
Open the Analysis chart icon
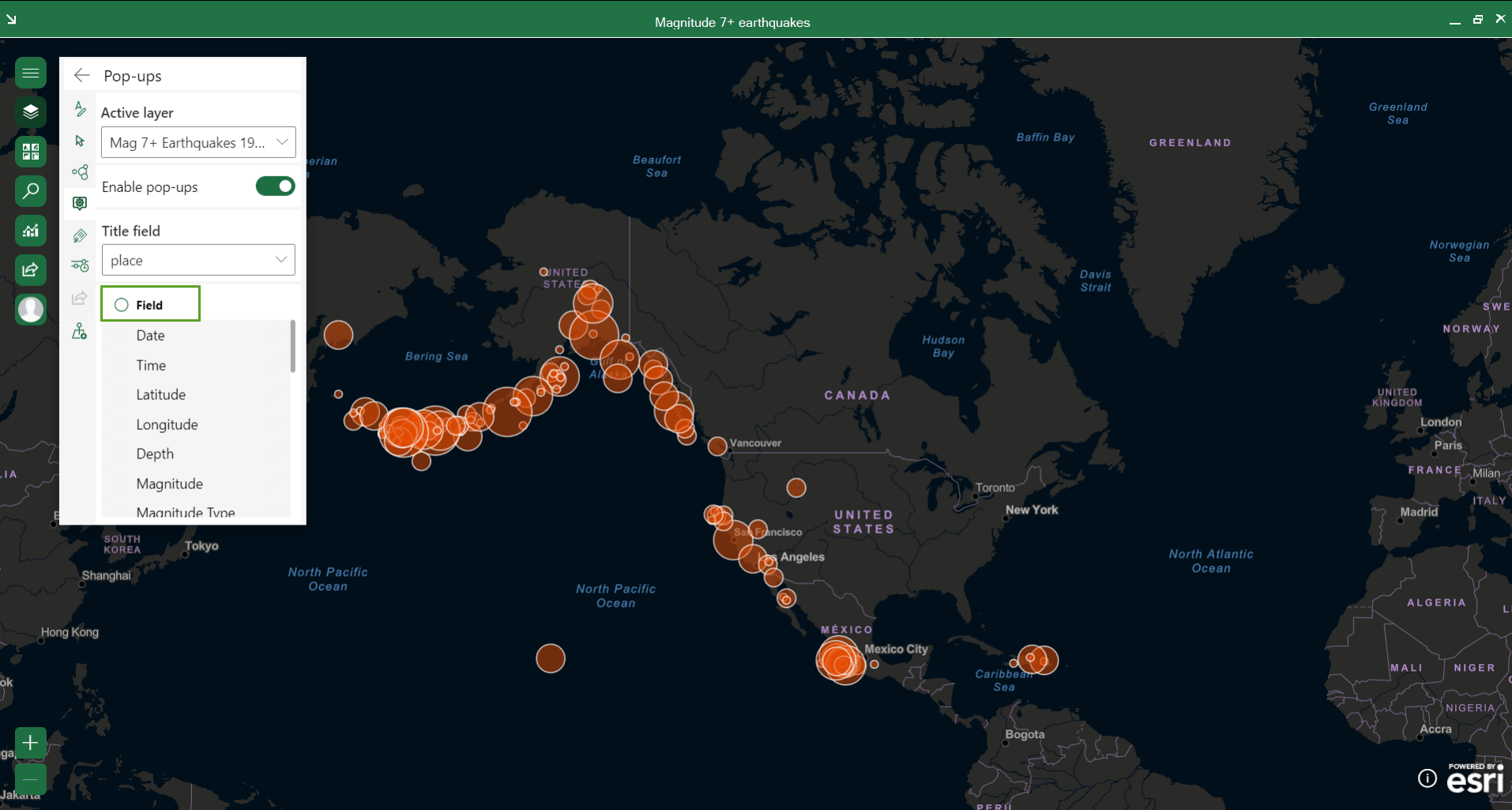31,231
